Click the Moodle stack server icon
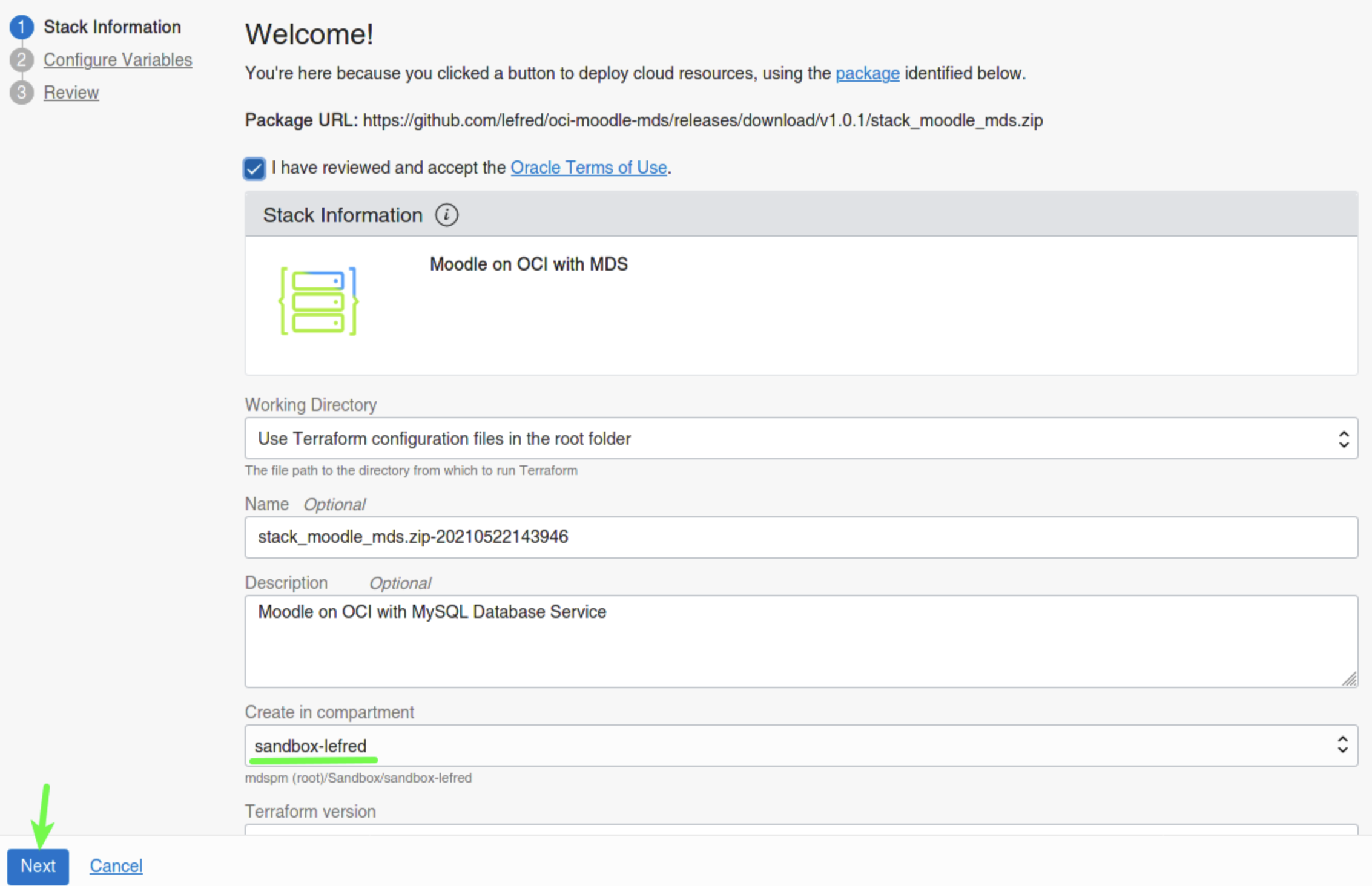The image size is (1372, 886). coord(318,301)
